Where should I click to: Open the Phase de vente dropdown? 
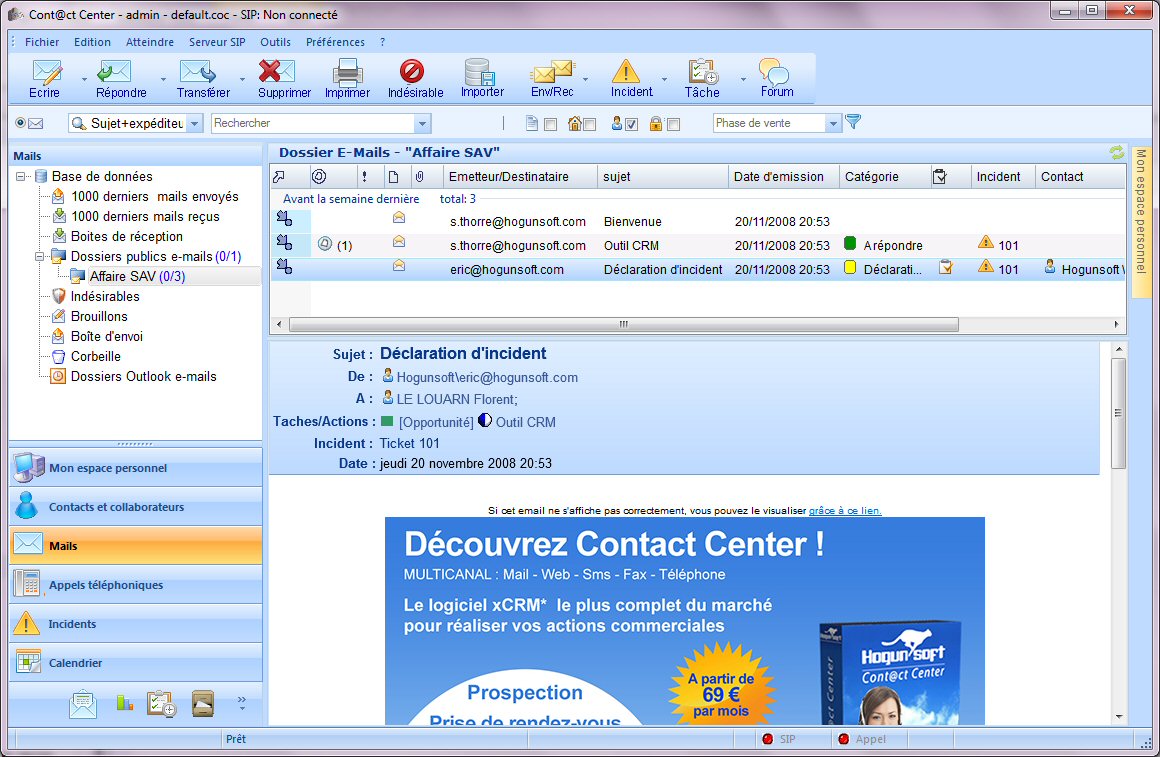click(x=833, y=123)
